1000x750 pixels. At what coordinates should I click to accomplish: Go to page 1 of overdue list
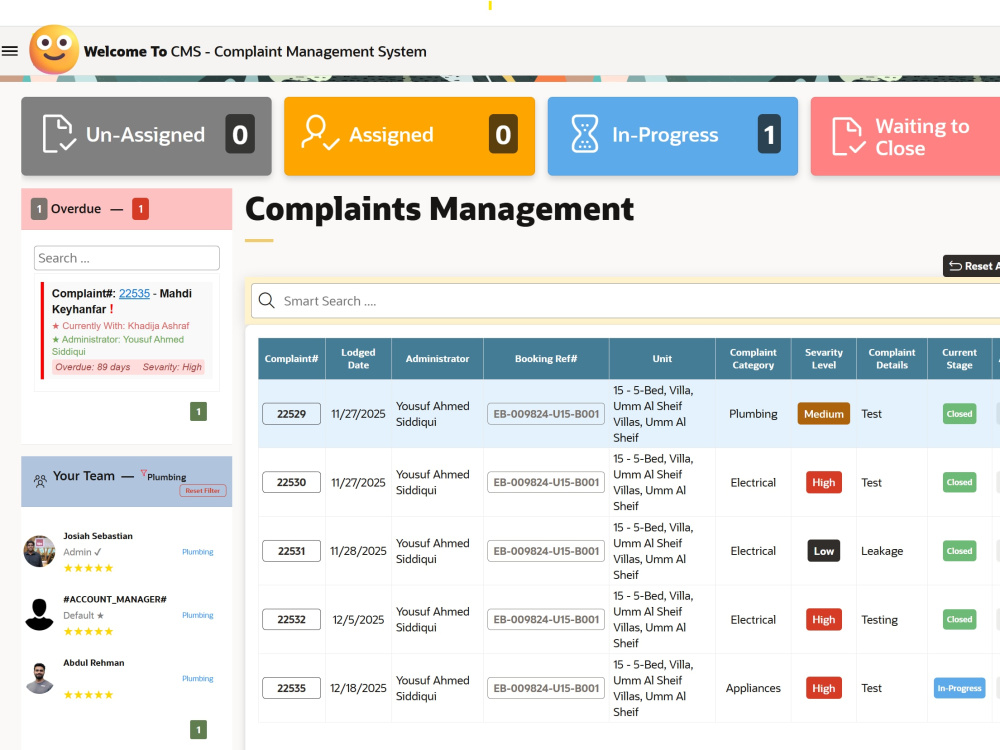(x=198, y=411)
